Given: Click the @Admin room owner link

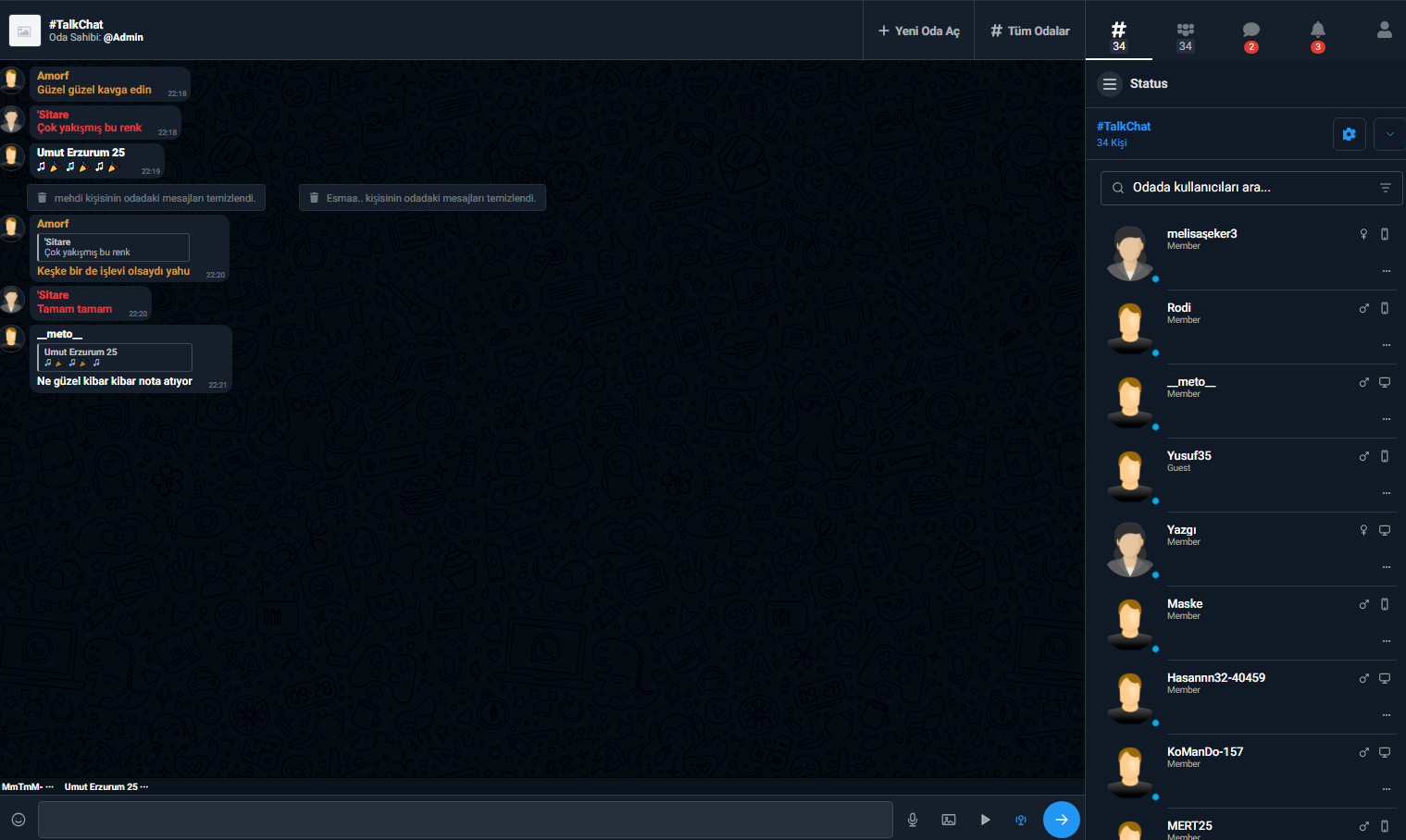Looking at the screenshot, I should click(x=123, y=38).
